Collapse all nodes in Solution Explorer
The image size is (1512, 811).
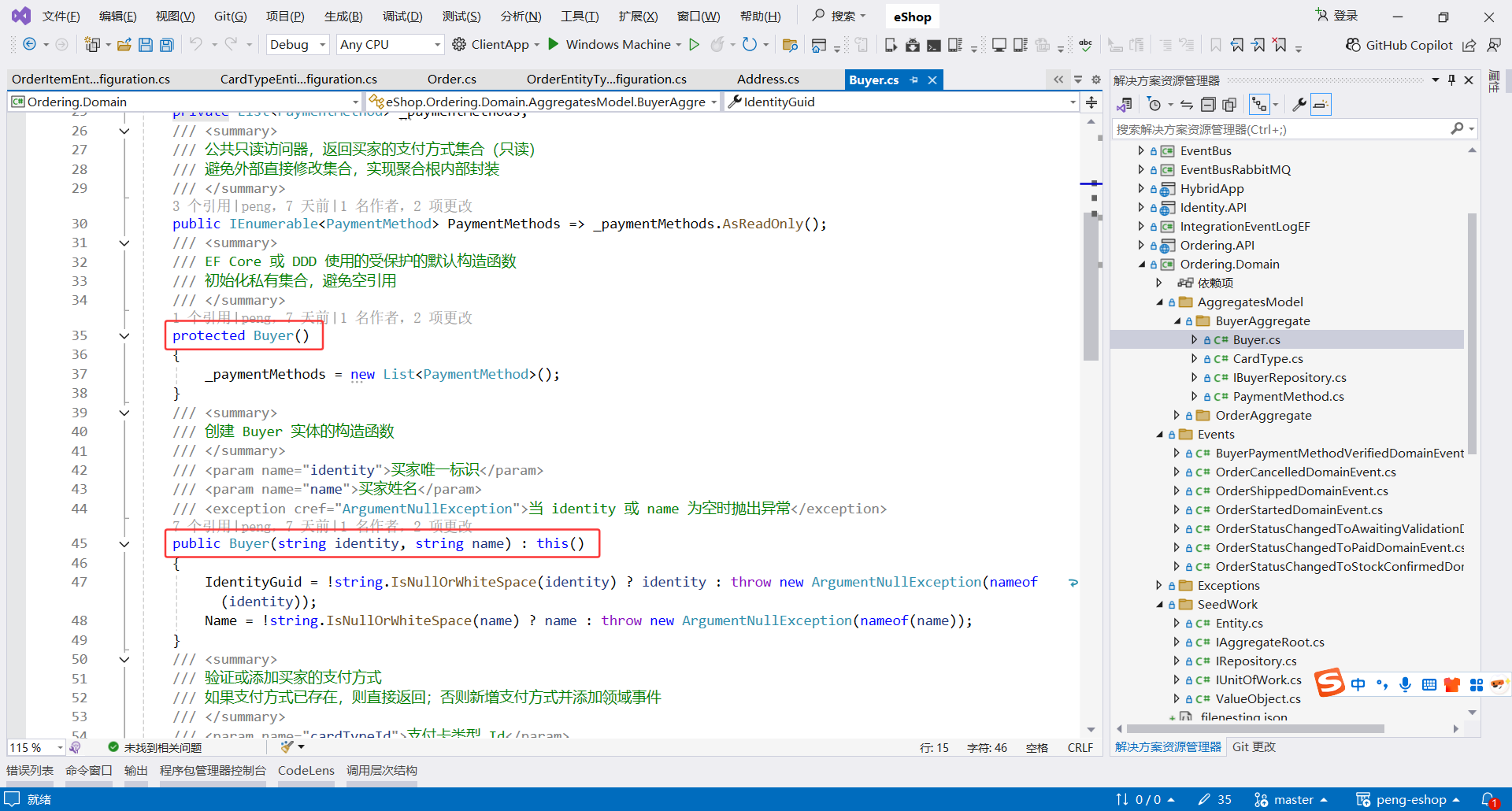[1208, 105]
